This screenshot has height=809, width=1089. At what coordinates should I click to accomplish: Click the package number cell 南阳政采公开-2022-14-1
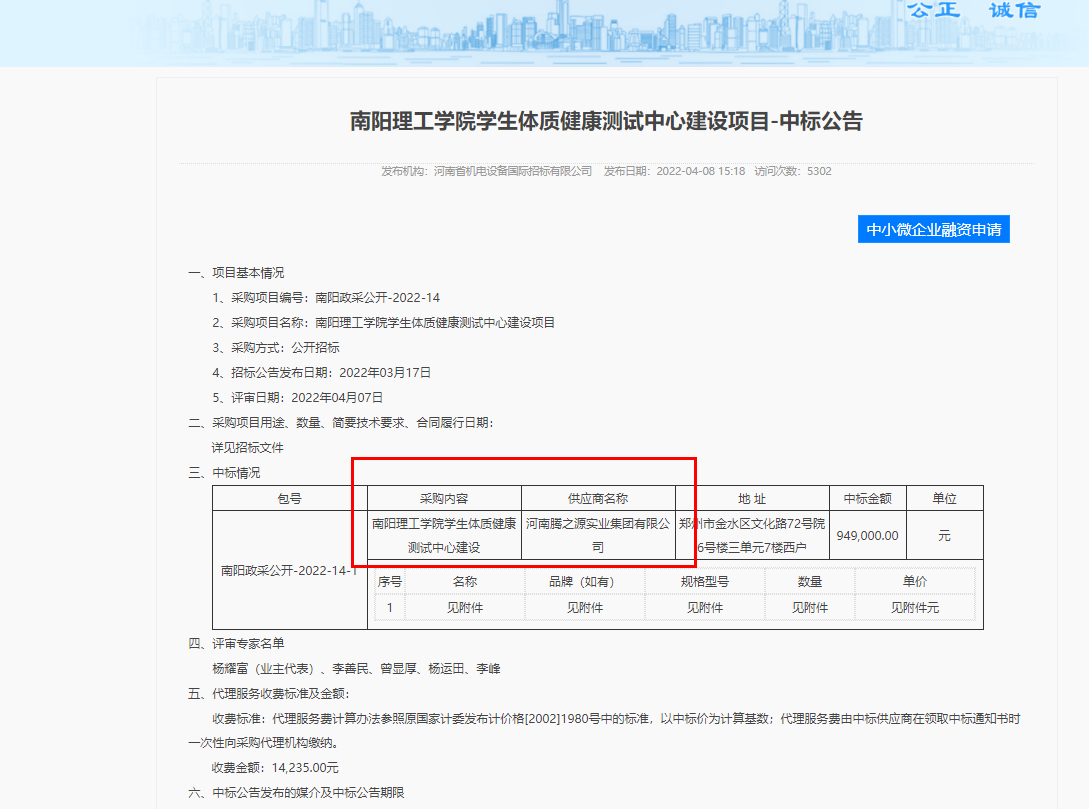tap(289, 571)
